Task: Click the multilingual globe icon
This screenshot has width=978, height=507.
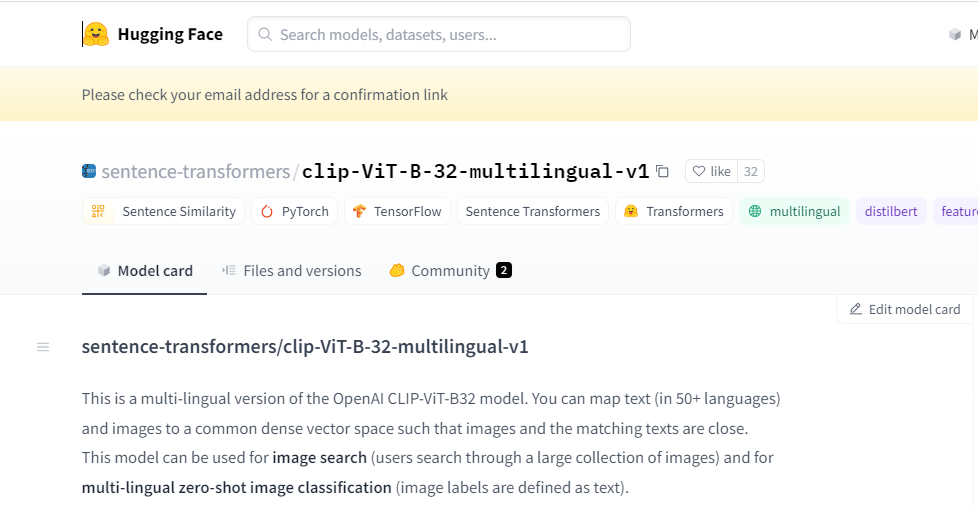Action: [x=755, y=211]
